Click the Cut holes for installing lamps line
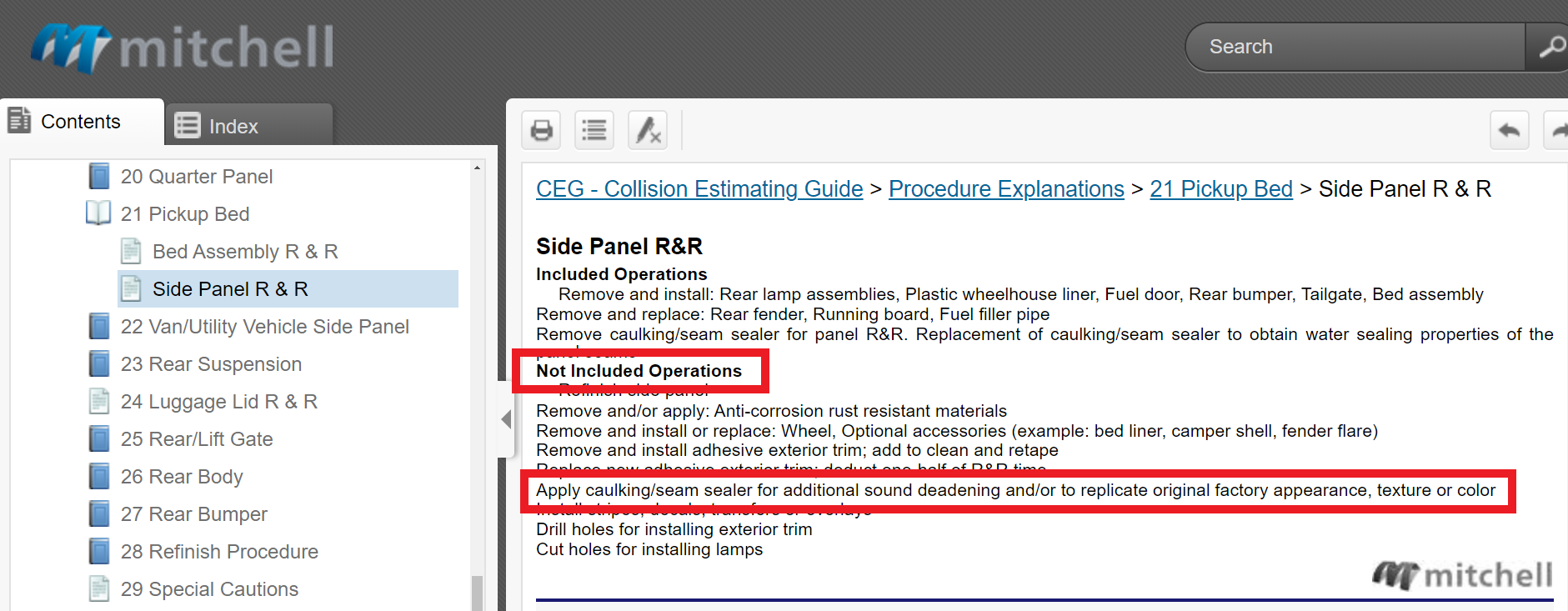 [x=649, y=549]
